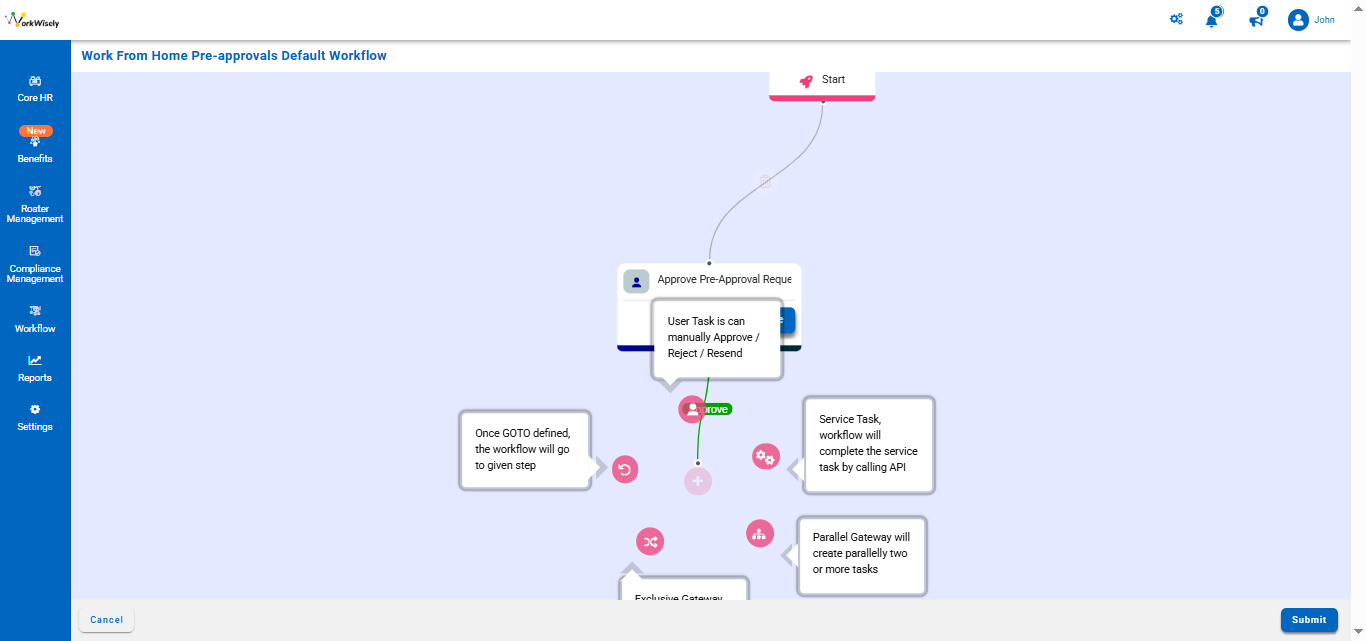Click the User Task person icon

(691, 409)
